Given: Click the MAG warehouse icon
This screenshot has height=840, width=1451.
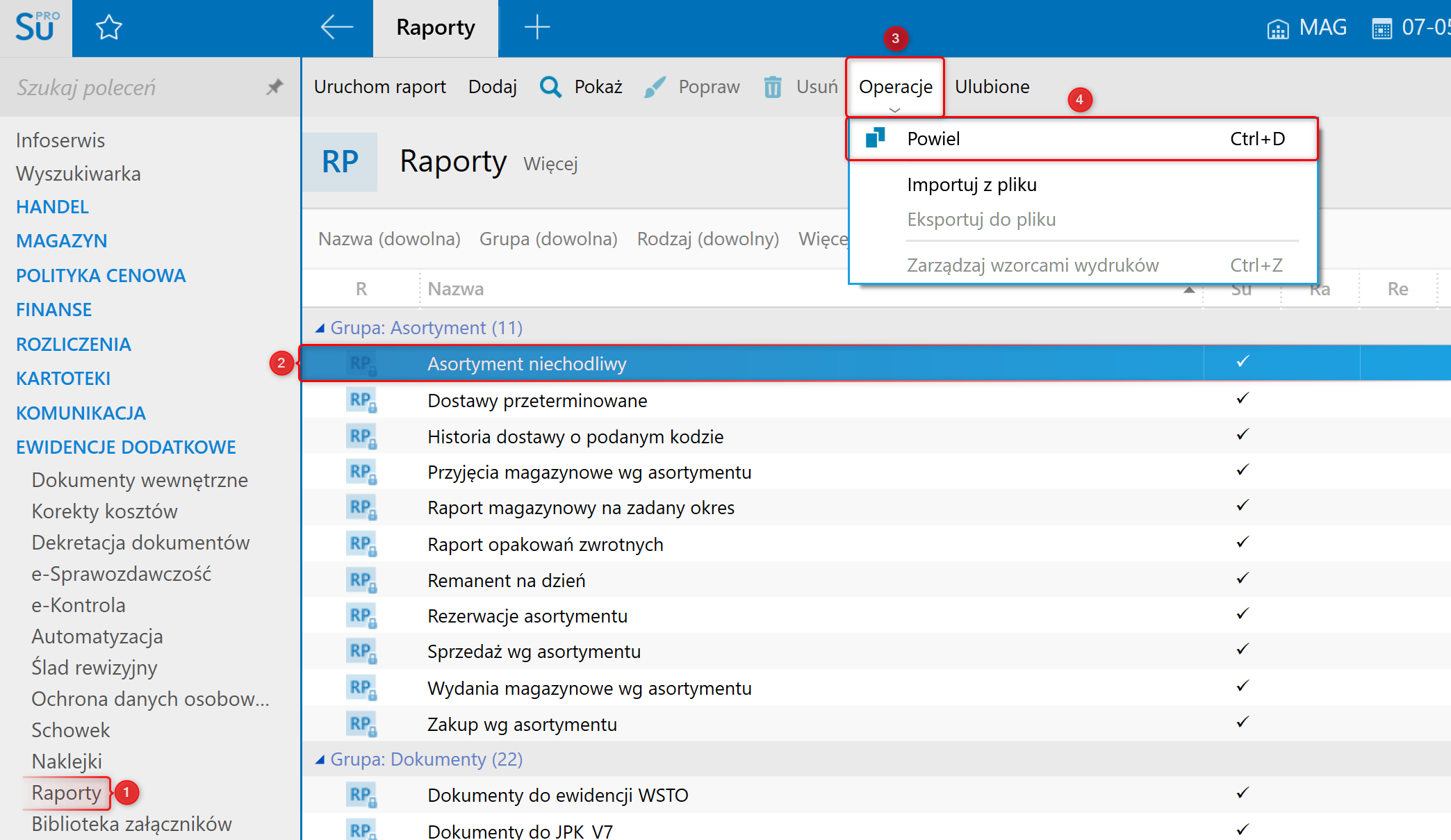Looking at the screenshot, I should click(x=1277, y=28).
